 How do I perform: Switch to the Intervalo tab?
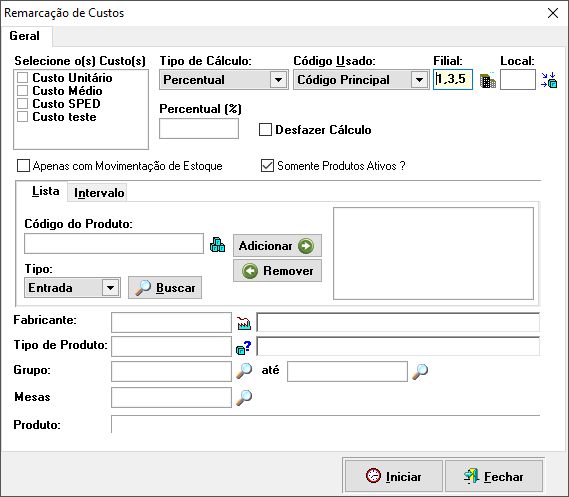pyautogui.click(x=99, y=193)
